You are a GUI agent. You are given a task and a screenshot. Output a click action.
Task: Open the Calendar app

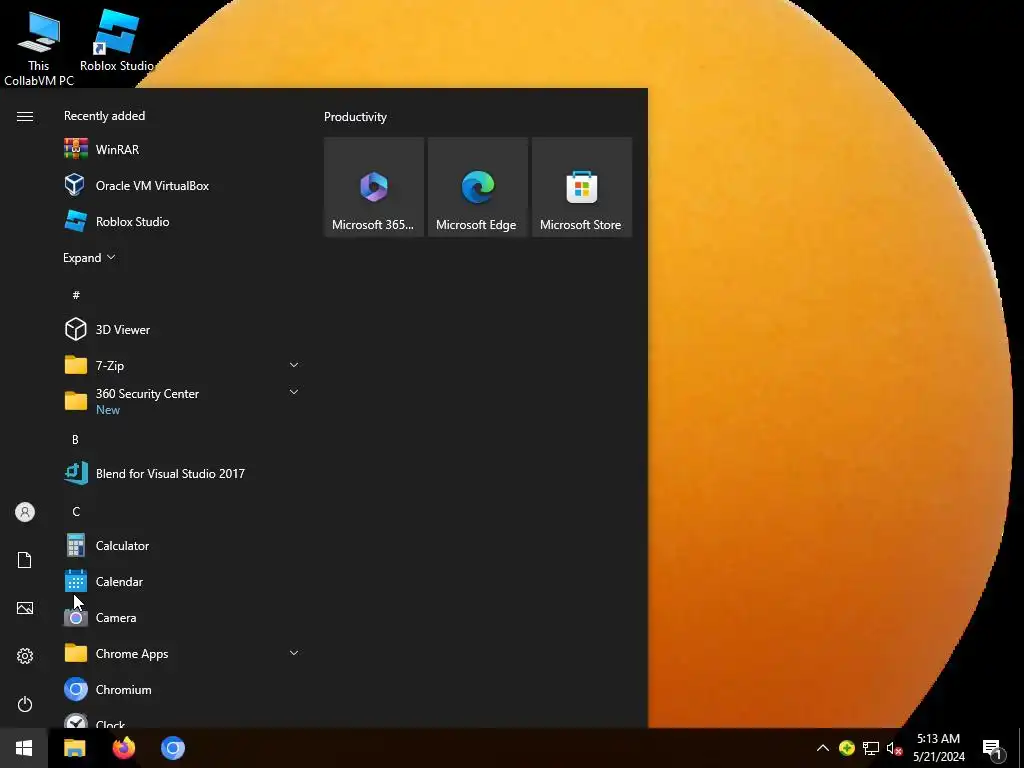click(182, 581)
